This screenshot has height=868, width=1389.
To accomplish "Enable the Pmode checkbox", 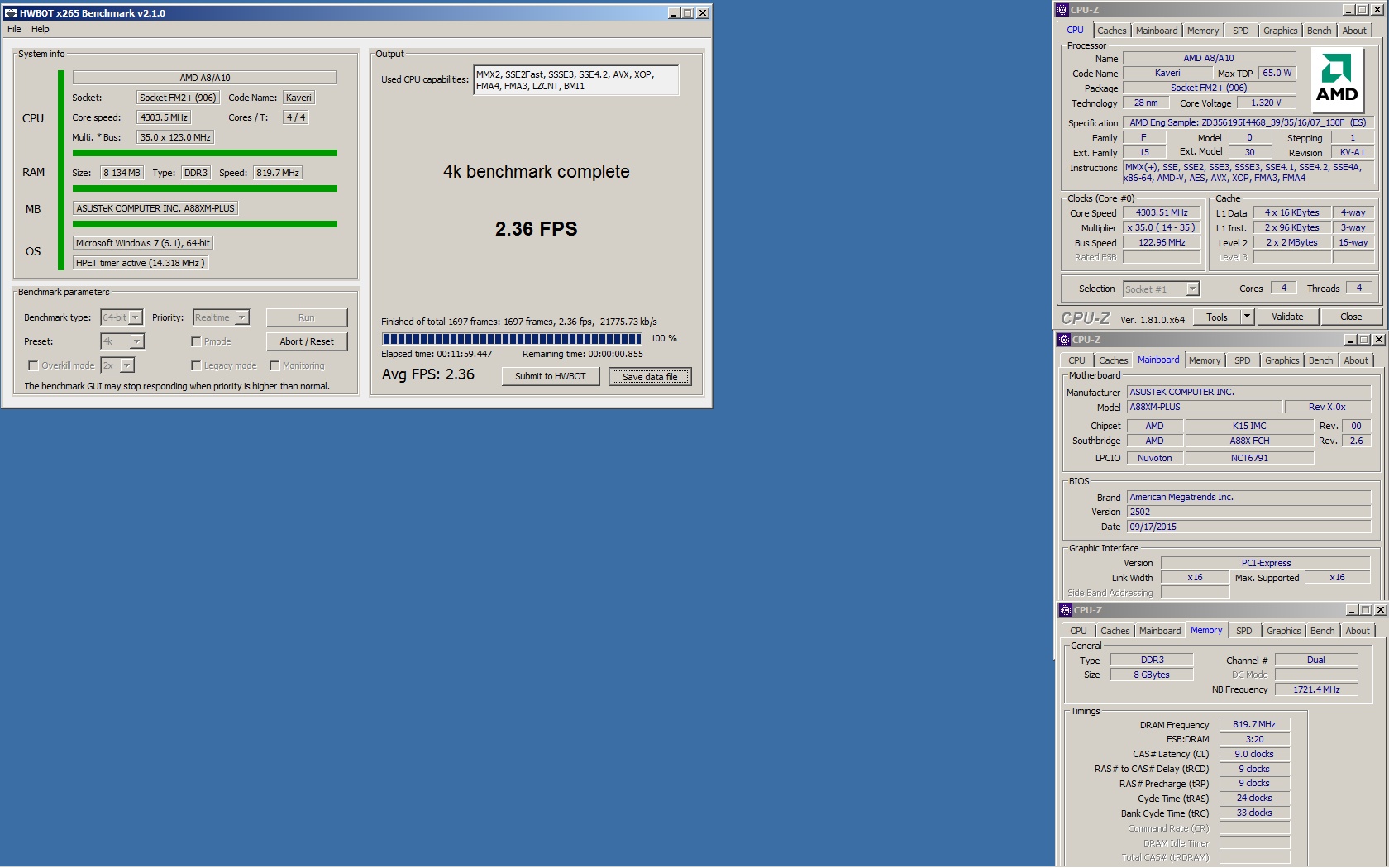I will [x=196, y=341].
